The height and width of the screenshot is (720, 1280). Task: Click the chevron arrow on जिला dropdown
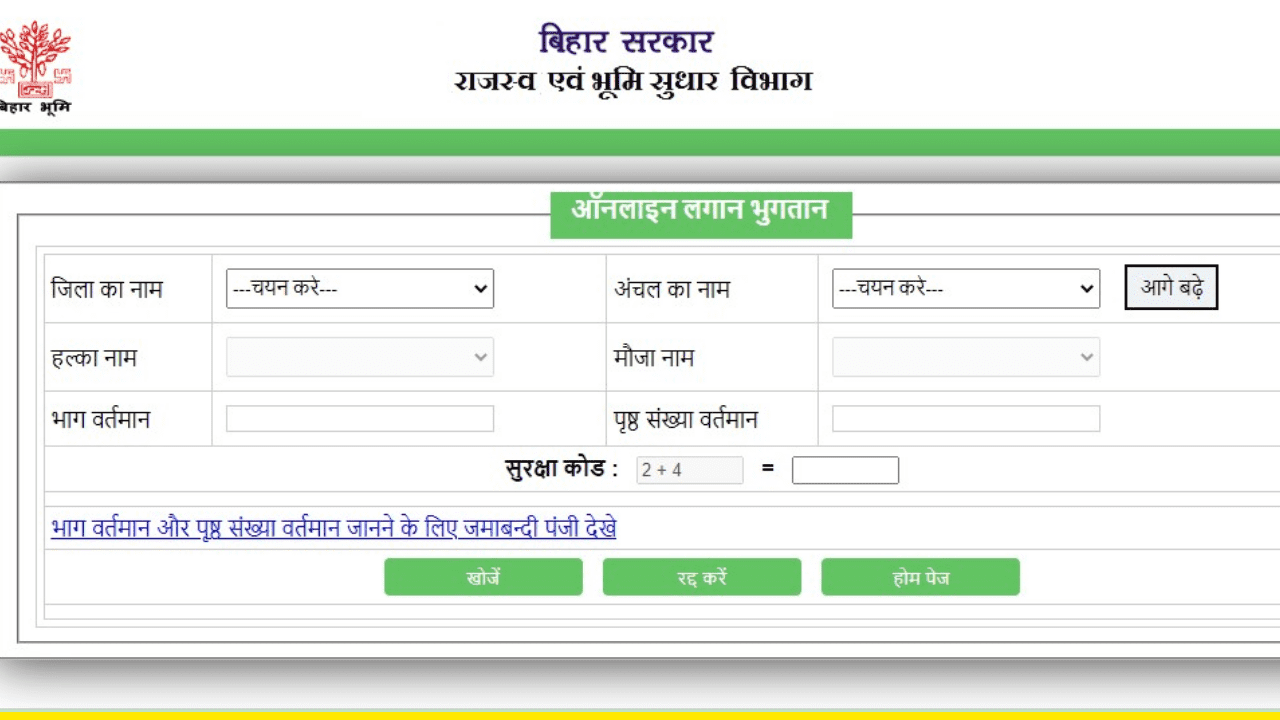point(481,289)
